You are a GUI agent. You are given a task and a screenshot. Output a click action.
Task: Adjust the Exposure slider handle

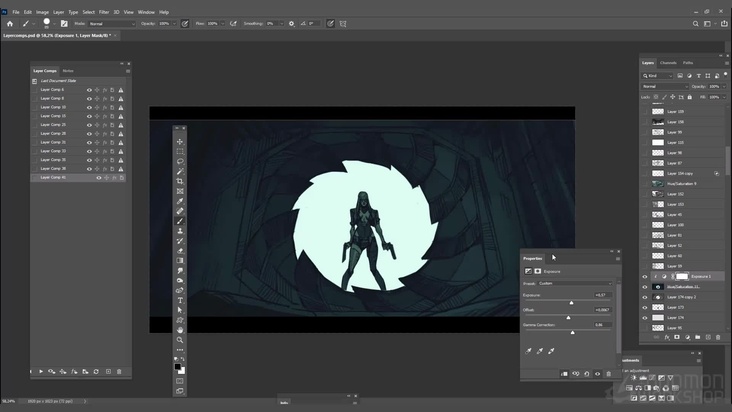click(x=571, y=303)
